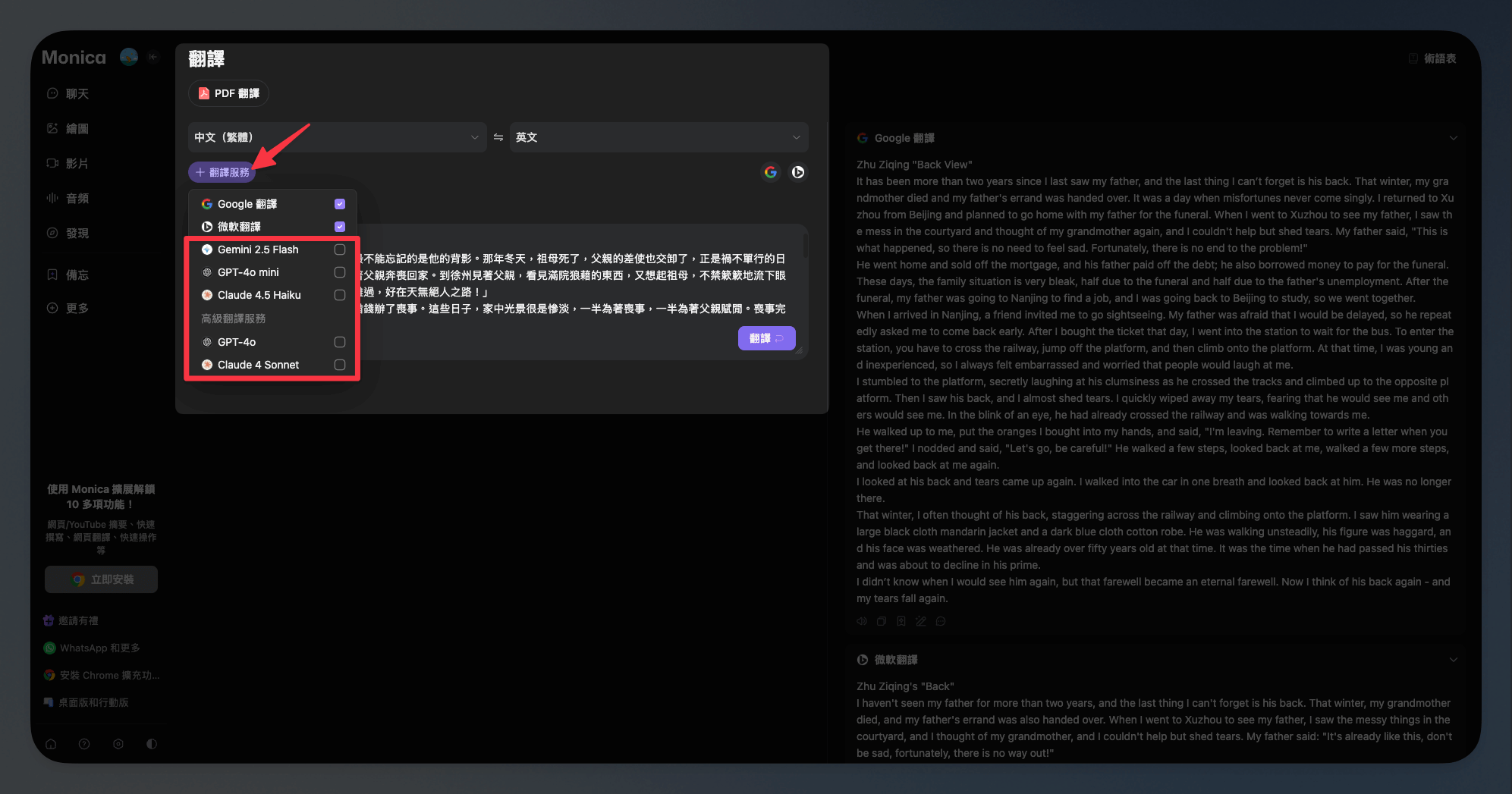Toggle dark mode theme icon
The height and width of the screenshot is (794, 1512).
(x=152, y=744)
